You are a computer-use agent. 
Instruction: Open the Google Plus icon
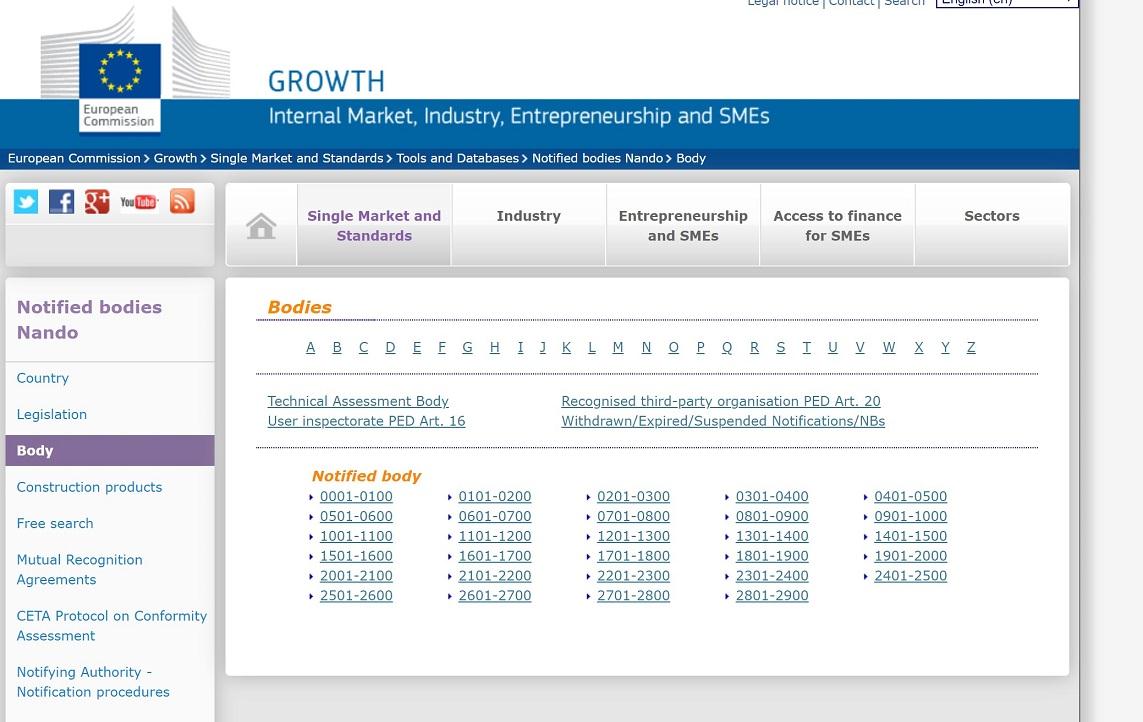tap(97, 201)
